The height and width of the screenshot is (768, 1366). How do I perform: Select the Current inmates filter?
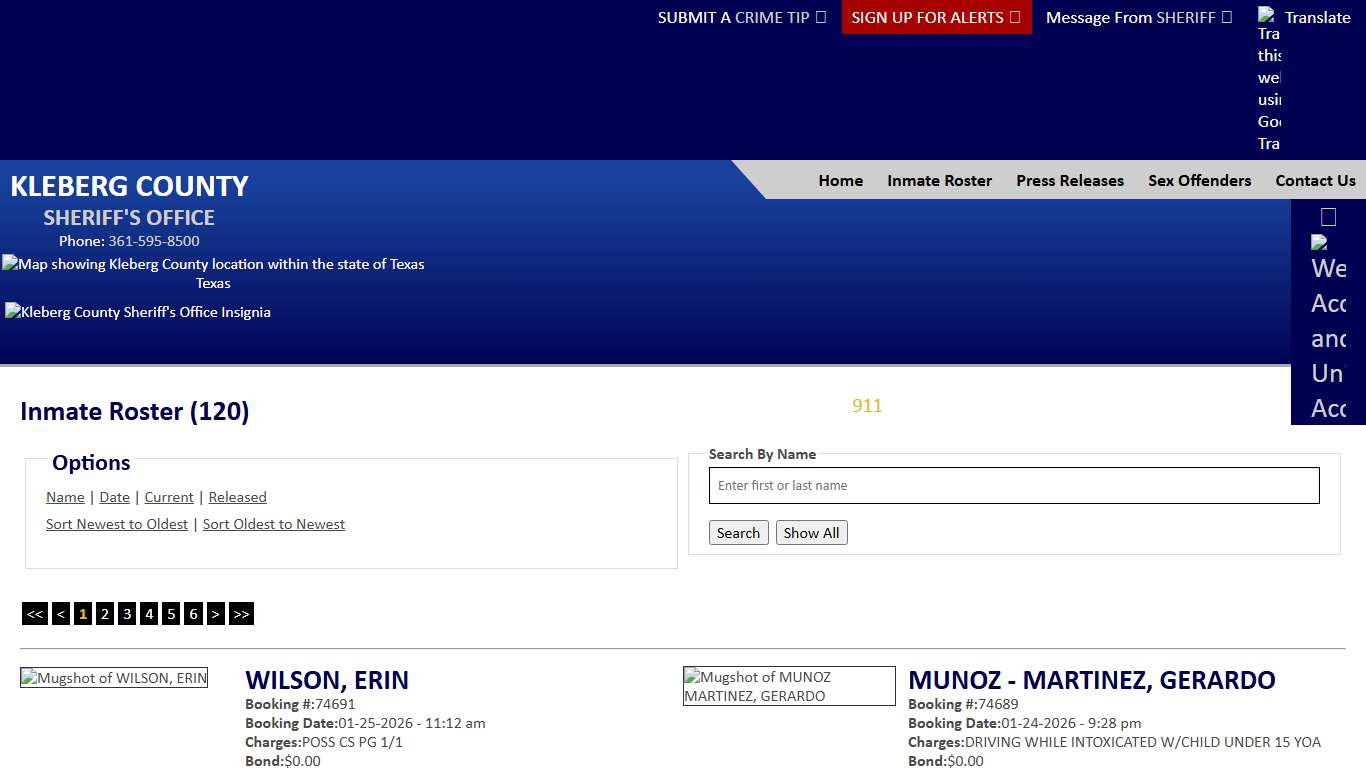168,497
